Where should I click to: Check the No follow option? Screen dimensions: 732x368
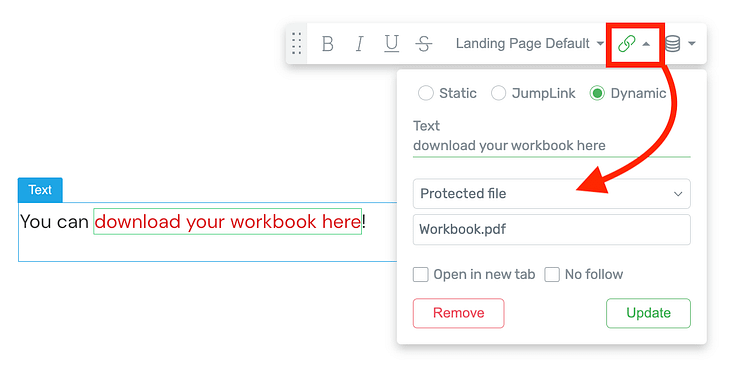[552, 275]
